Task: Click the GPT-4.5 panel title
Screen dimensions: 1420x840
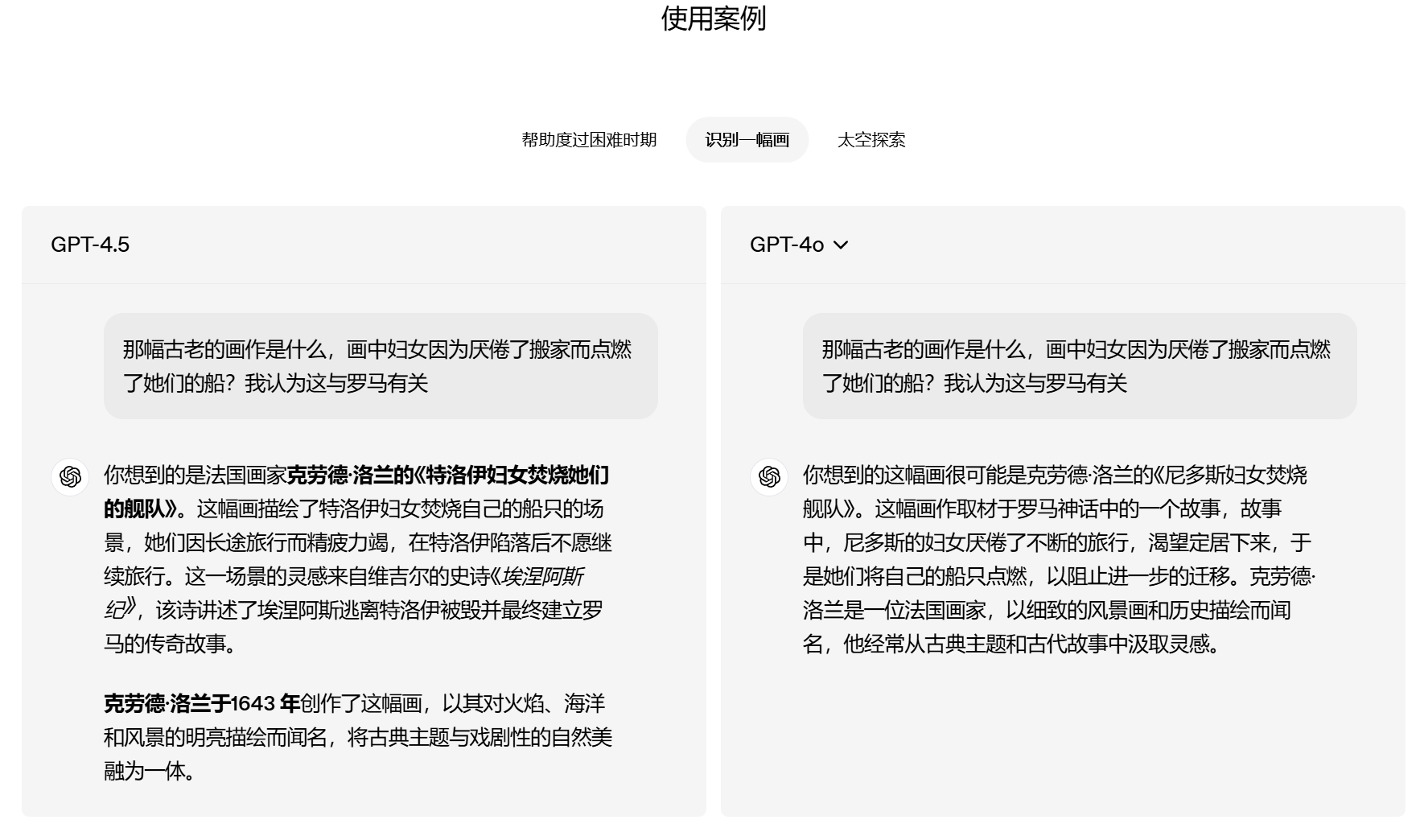Action: point(90,245)
